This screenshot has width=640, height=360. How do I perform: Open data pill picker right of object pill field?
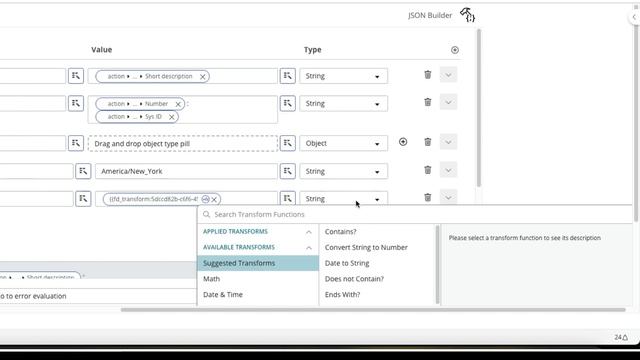click(x=288, y=143)
